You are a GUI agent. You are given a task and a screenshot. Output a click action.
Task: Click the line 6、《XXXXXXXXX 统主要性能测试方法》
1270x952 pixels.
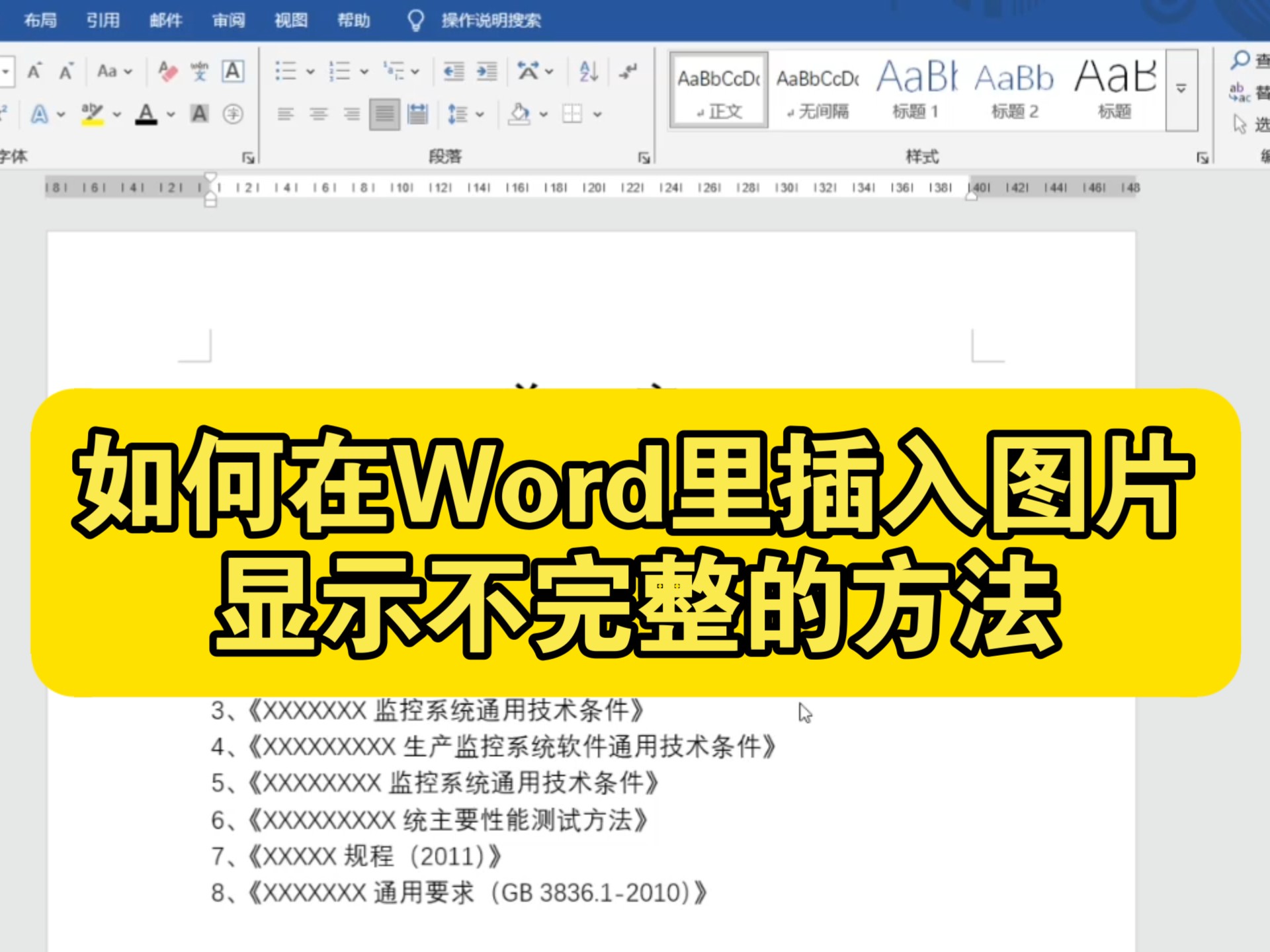tap(429, 820)
